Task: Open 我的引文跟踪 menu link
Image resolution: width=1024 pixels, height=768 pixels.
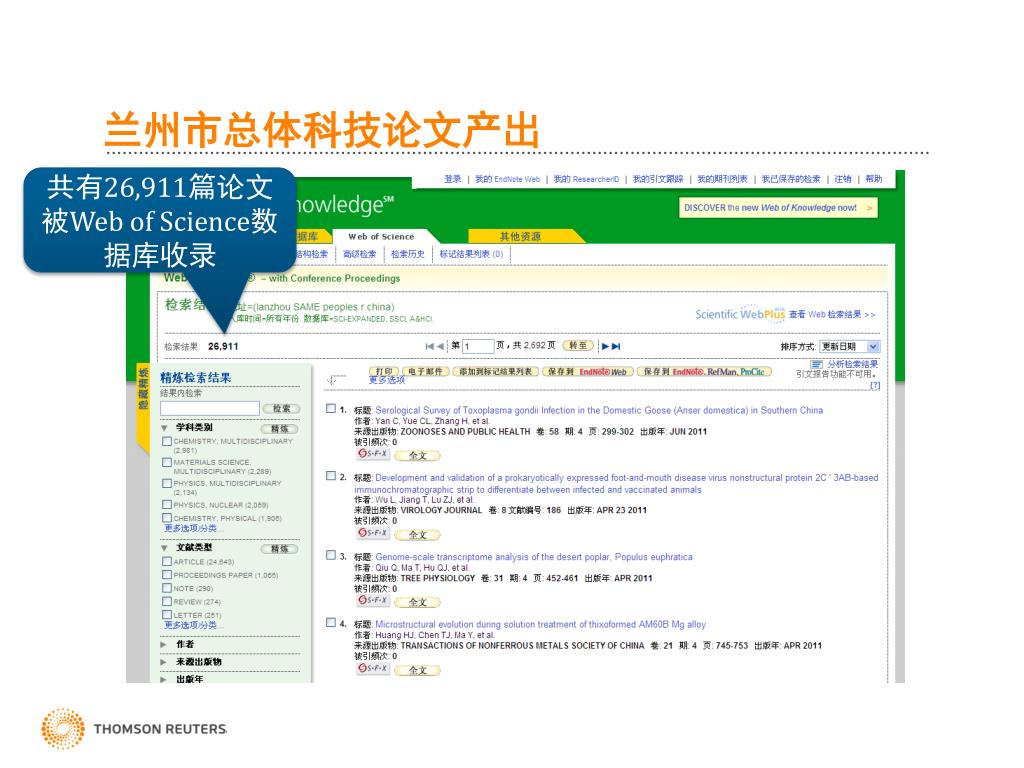Action: [x=658, y=179]
